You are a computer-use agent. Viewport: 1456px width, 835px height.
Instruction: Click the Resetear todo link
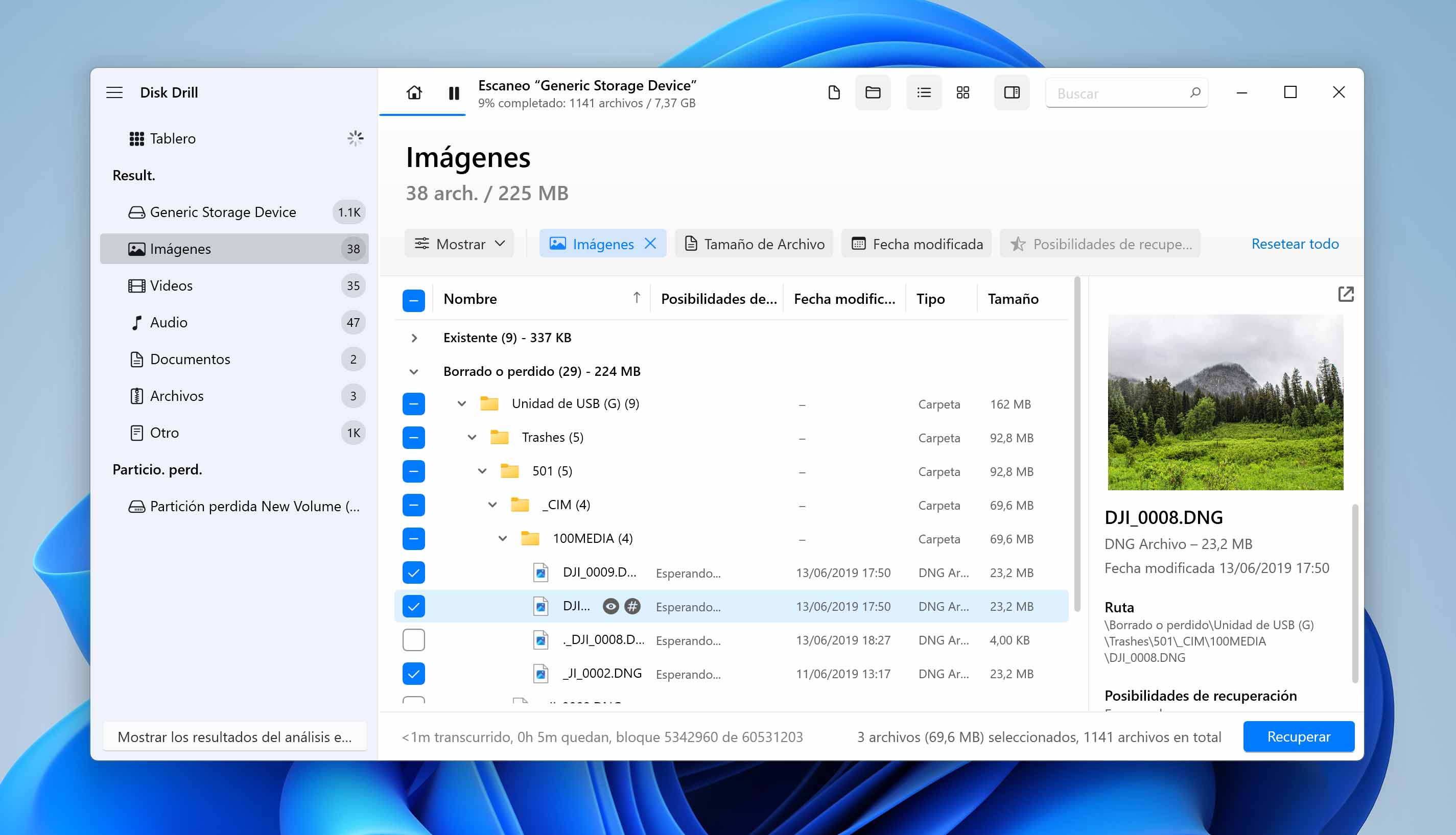coord(1296,244)
